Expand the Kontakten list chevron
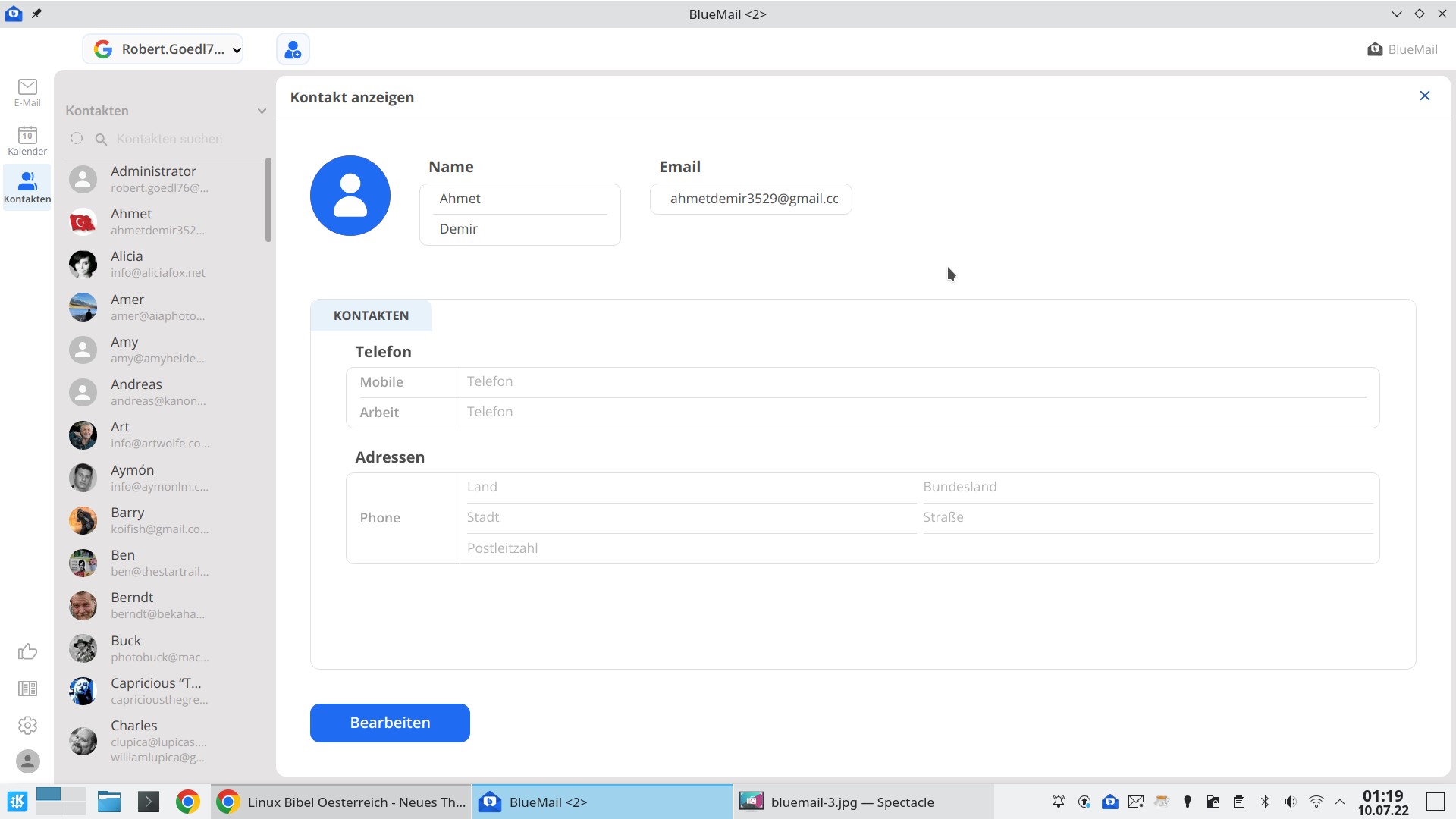 click(262, 111)
